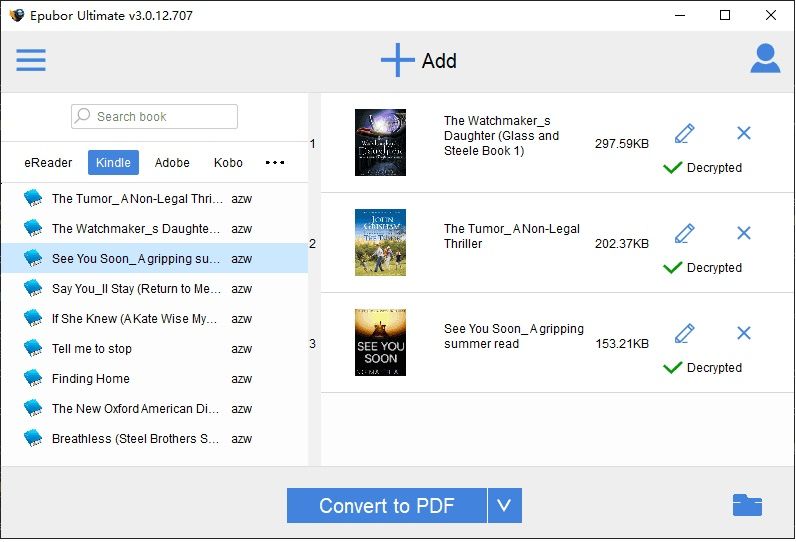Click book icon beside If She Knew
Image resolution: width=796 pixels, height=542 pixels.
33,318
